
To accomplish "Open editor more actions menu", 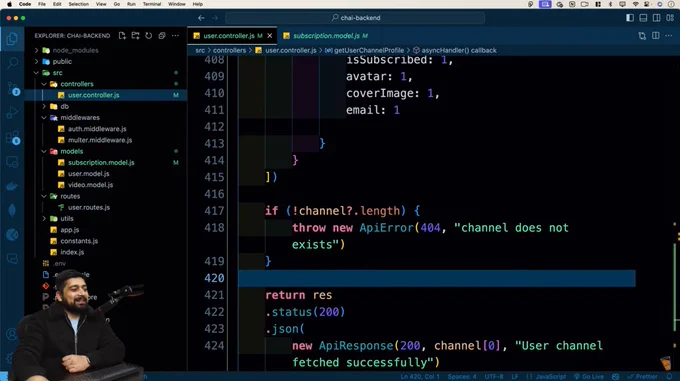I will 669,36.
